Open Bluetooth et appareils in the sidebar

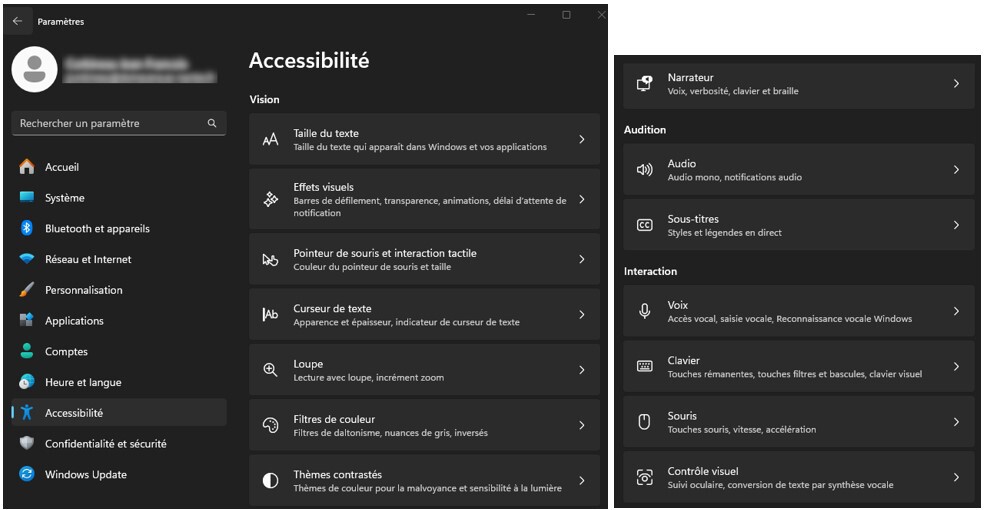point(97,229)
